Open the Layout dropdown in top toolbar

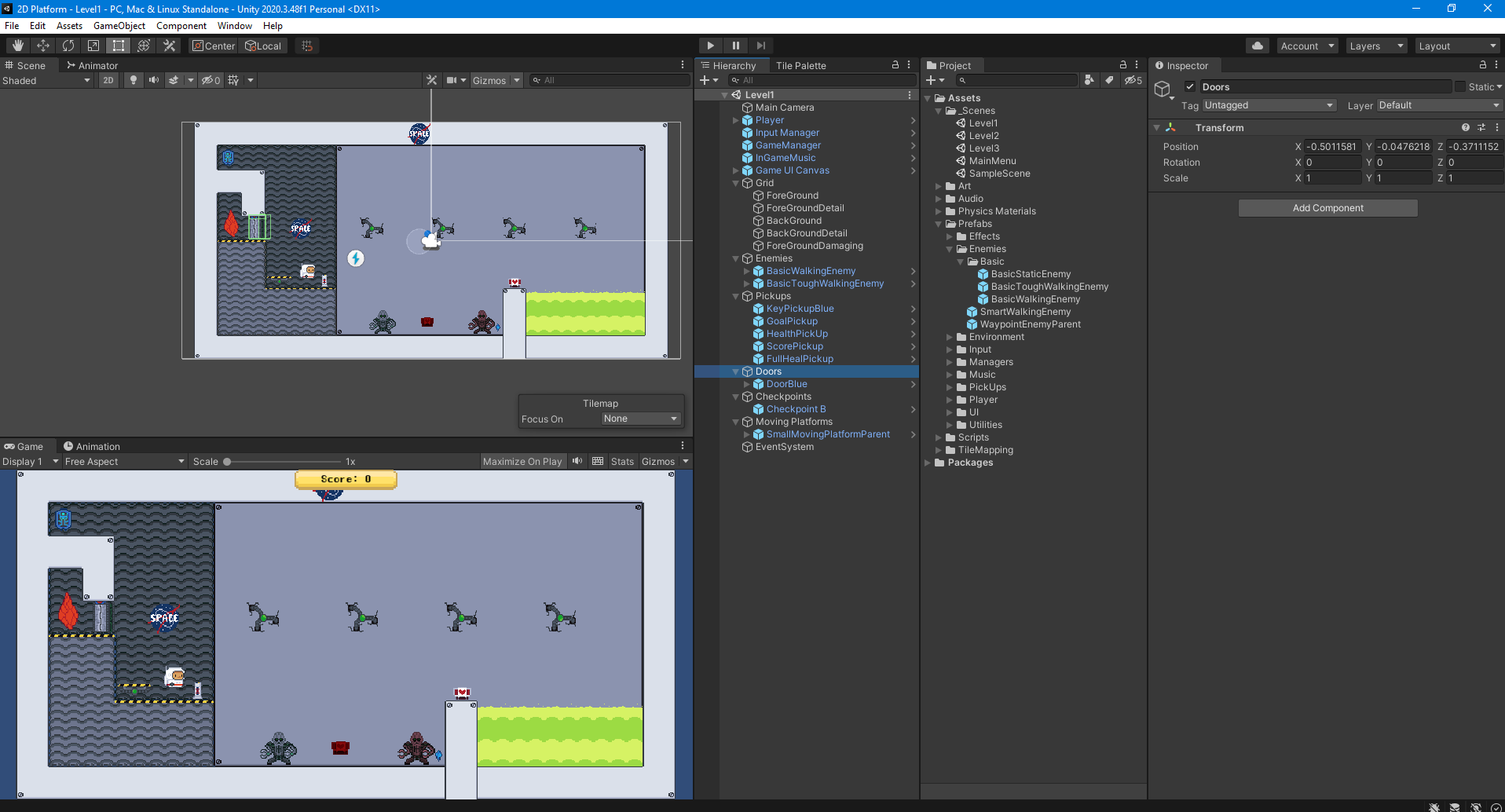[x=1458, y=46]
